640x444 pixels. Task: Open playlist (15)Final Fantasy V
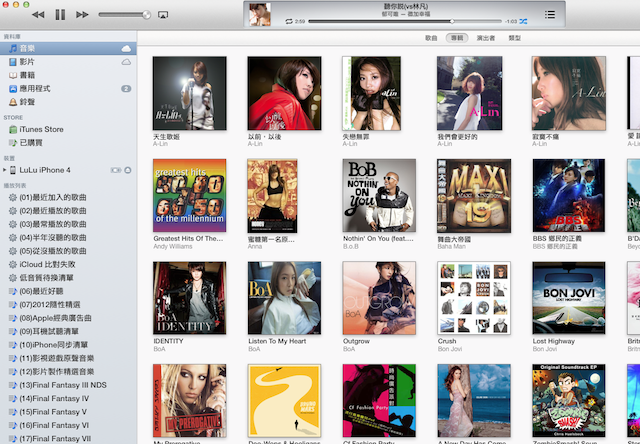click(68, 412)
